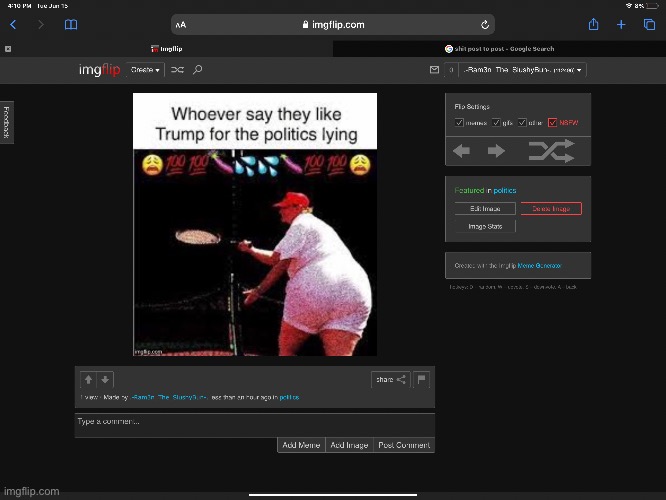Open the Meme Generator link
Image resolution: width=666 pixels, height=500 pixels.
[x=539, y=266]
